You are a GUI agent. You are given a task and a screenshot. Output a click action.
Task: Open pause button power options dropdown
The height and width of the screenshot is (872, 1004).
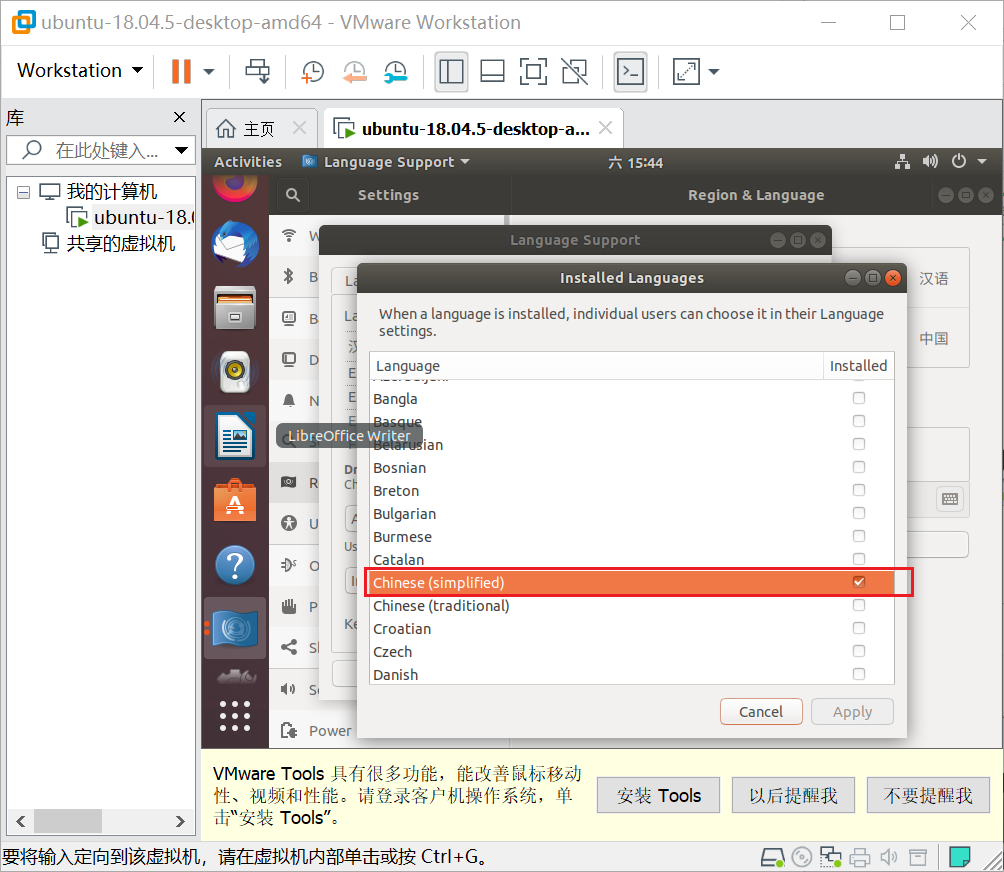coord(209,72)
